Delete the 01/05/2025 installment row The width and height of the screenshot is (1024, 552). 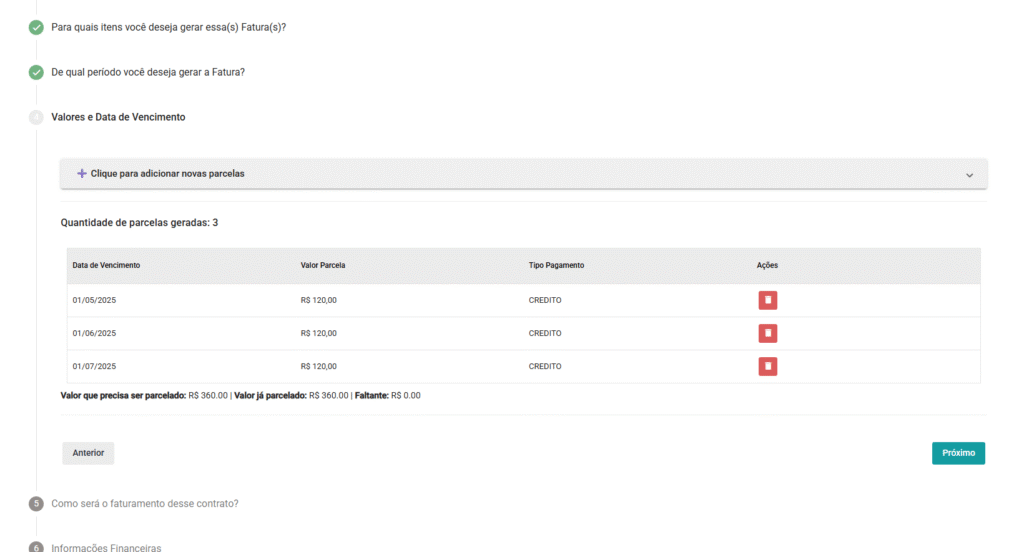point(767,300)
